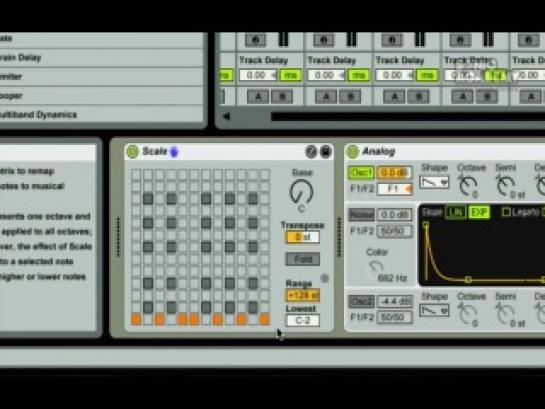The height and width of the screenshot is (409, 545).
Task: Click the Noise F1/F2 balance slider showing 50/50
Action: pyautogui.click(x=394, y=231)
